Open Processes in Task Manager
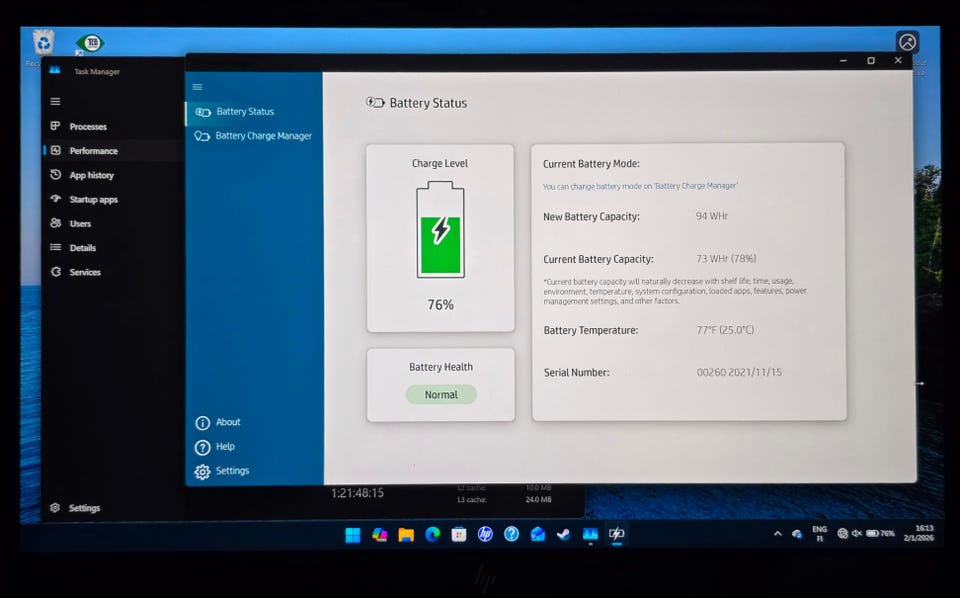This screenshot has height=598, width=960. tap(113, 127)
